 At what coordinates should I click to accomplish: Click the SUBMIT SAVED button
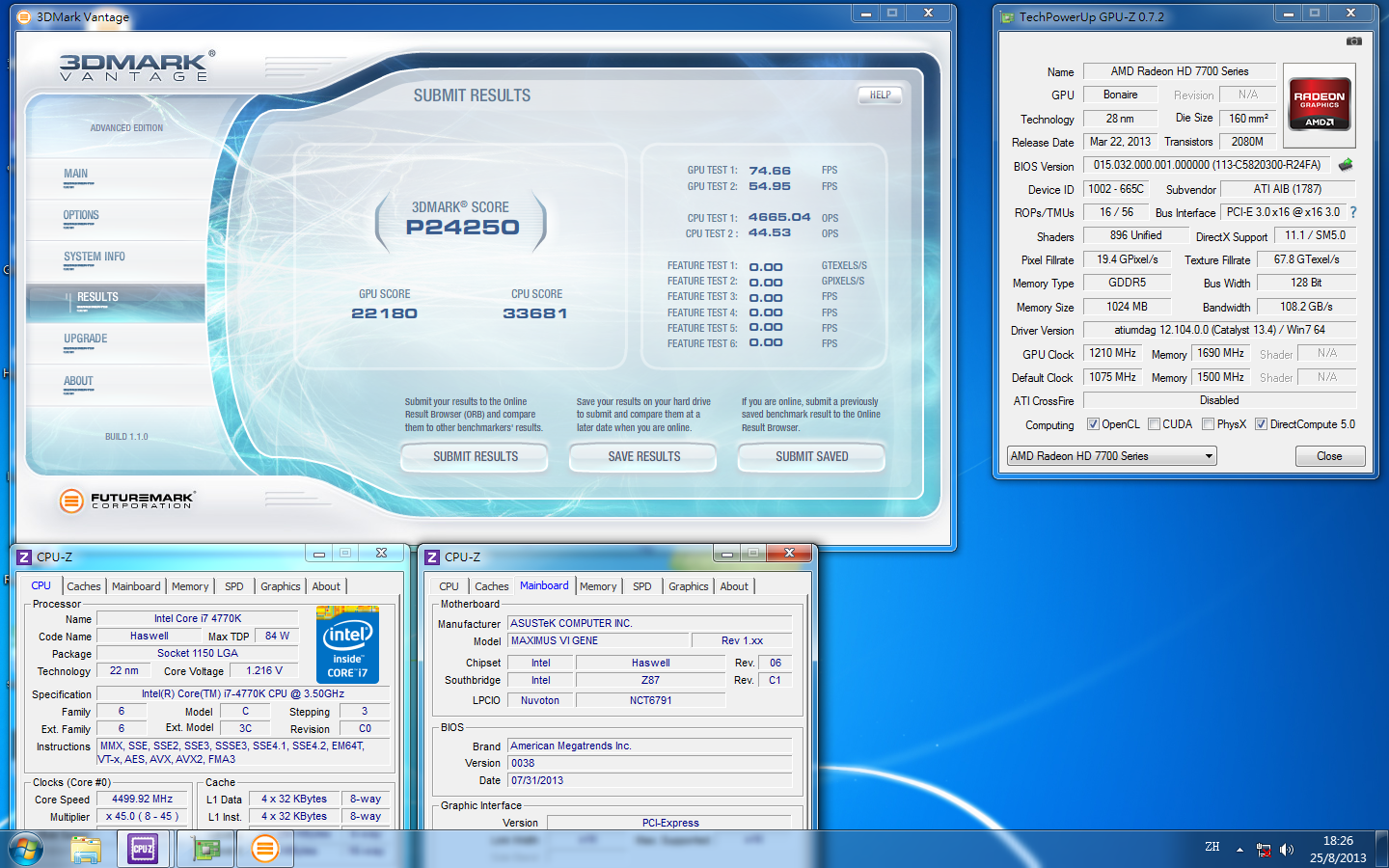click(811, 456)
